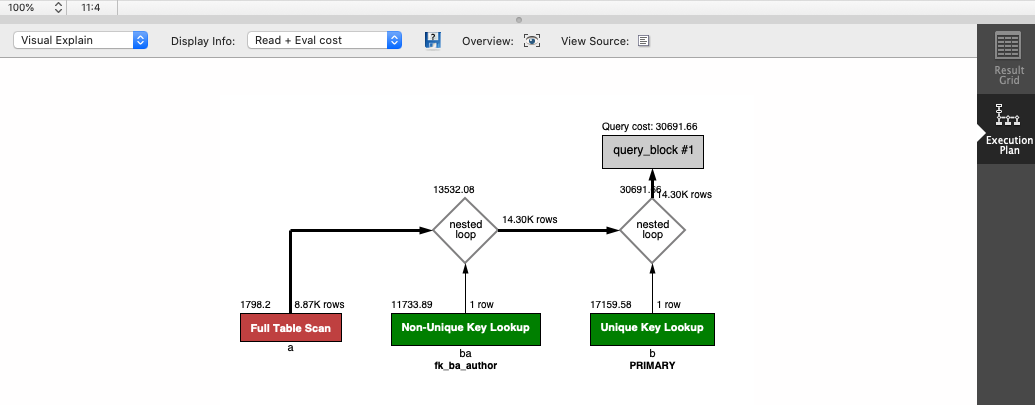Select the Non-Unique Key Lookup node
Screen dimensions: 1035x405
click(466, 328)
